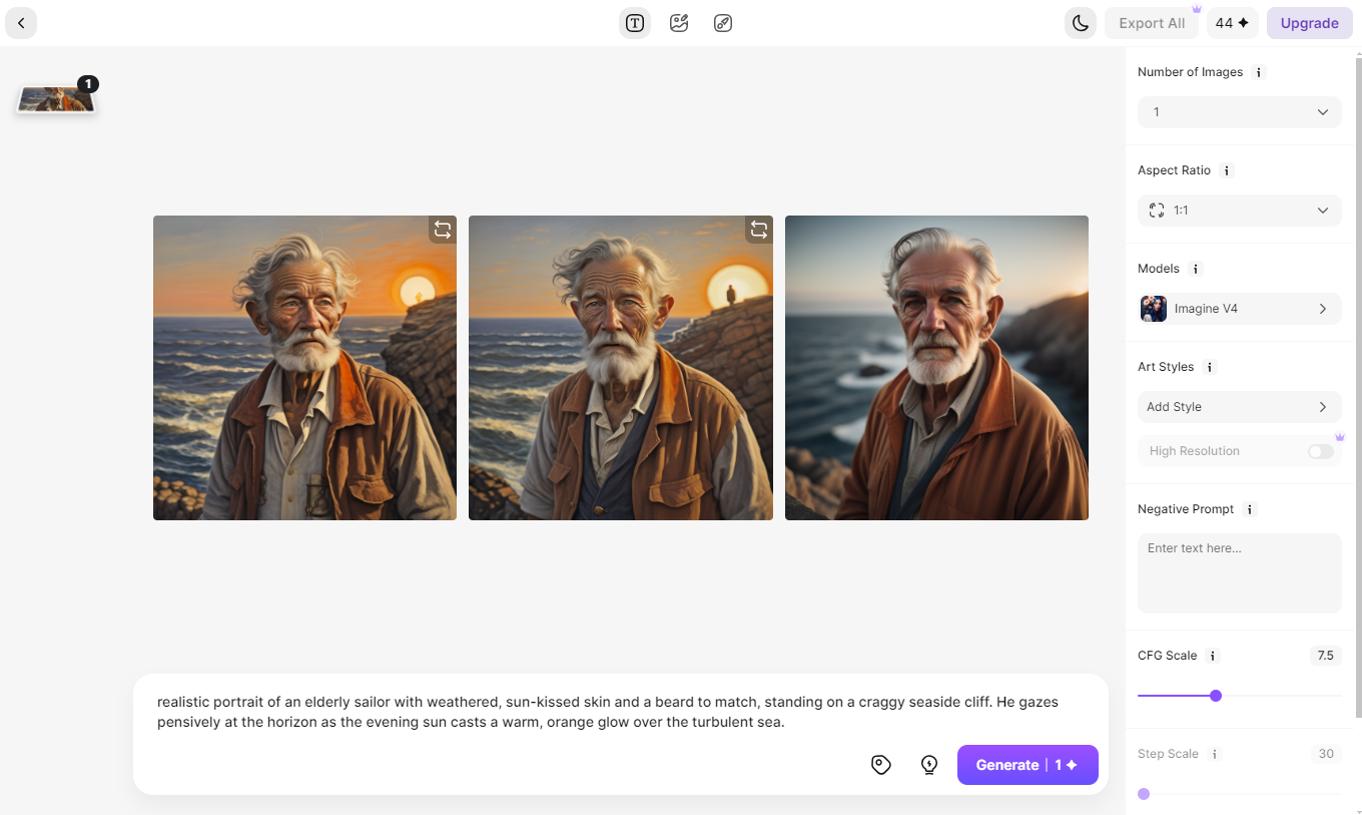Select the Enhance tool in the top toolbar
1362x815 pixels.
point(723,22)
